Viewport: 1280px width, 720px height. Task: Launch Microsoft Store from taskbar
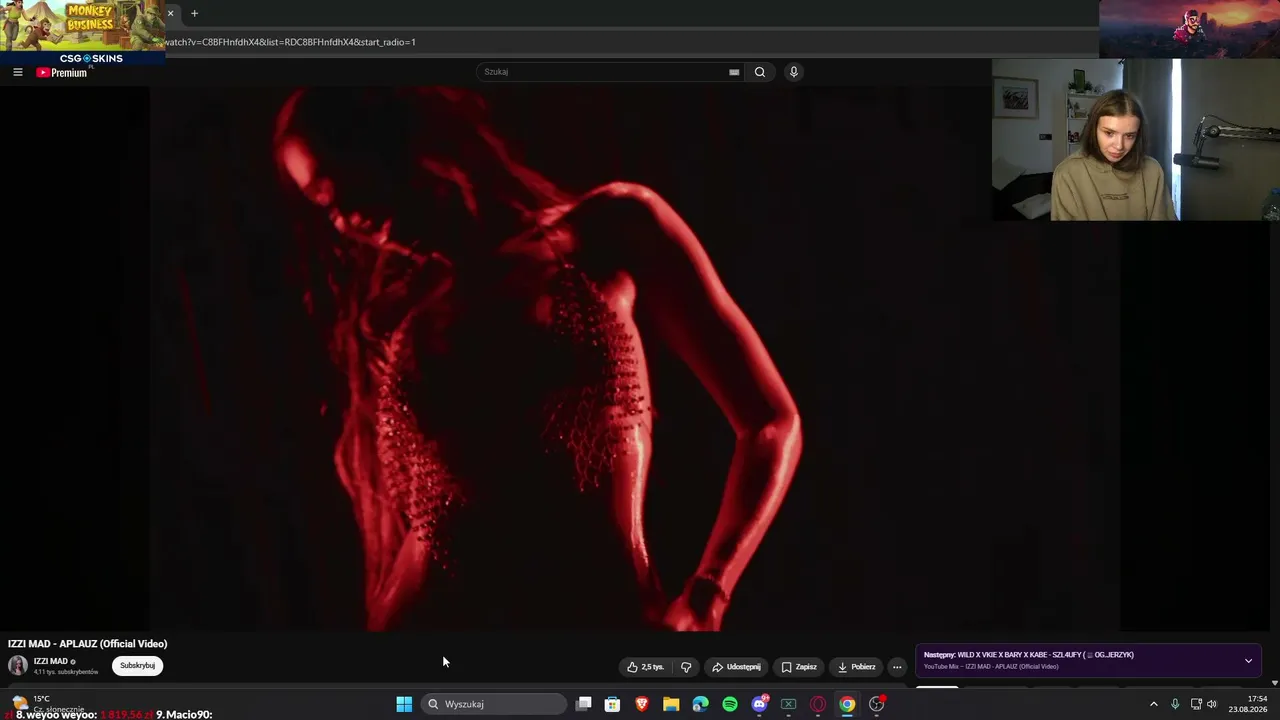(613, 704)
